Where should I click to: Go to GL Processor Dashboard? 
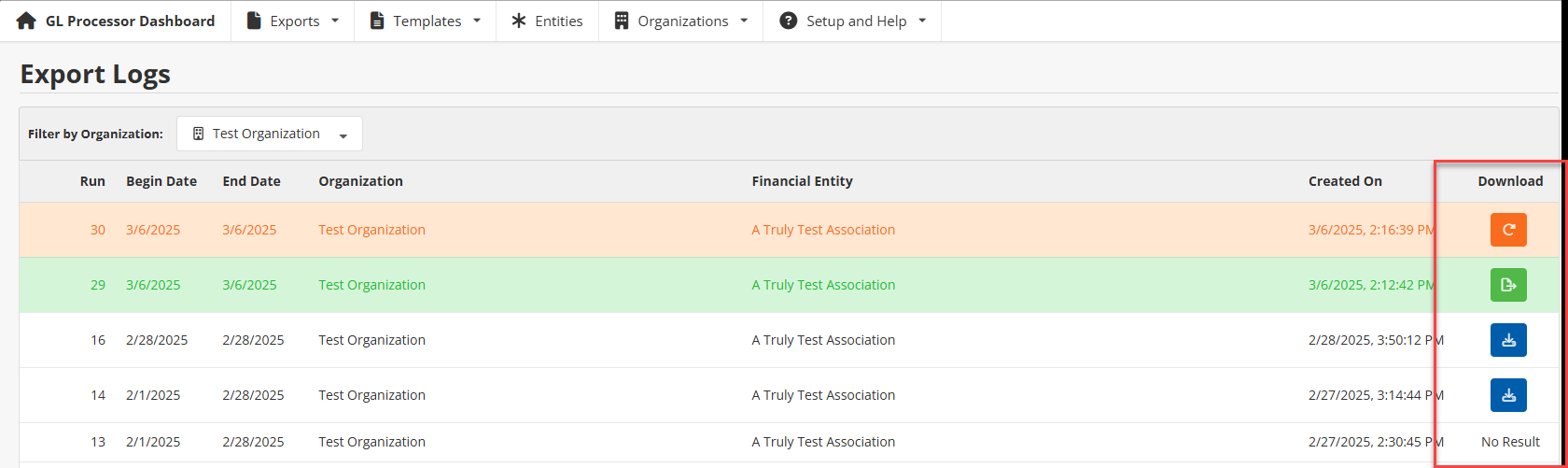pos(130,21)
